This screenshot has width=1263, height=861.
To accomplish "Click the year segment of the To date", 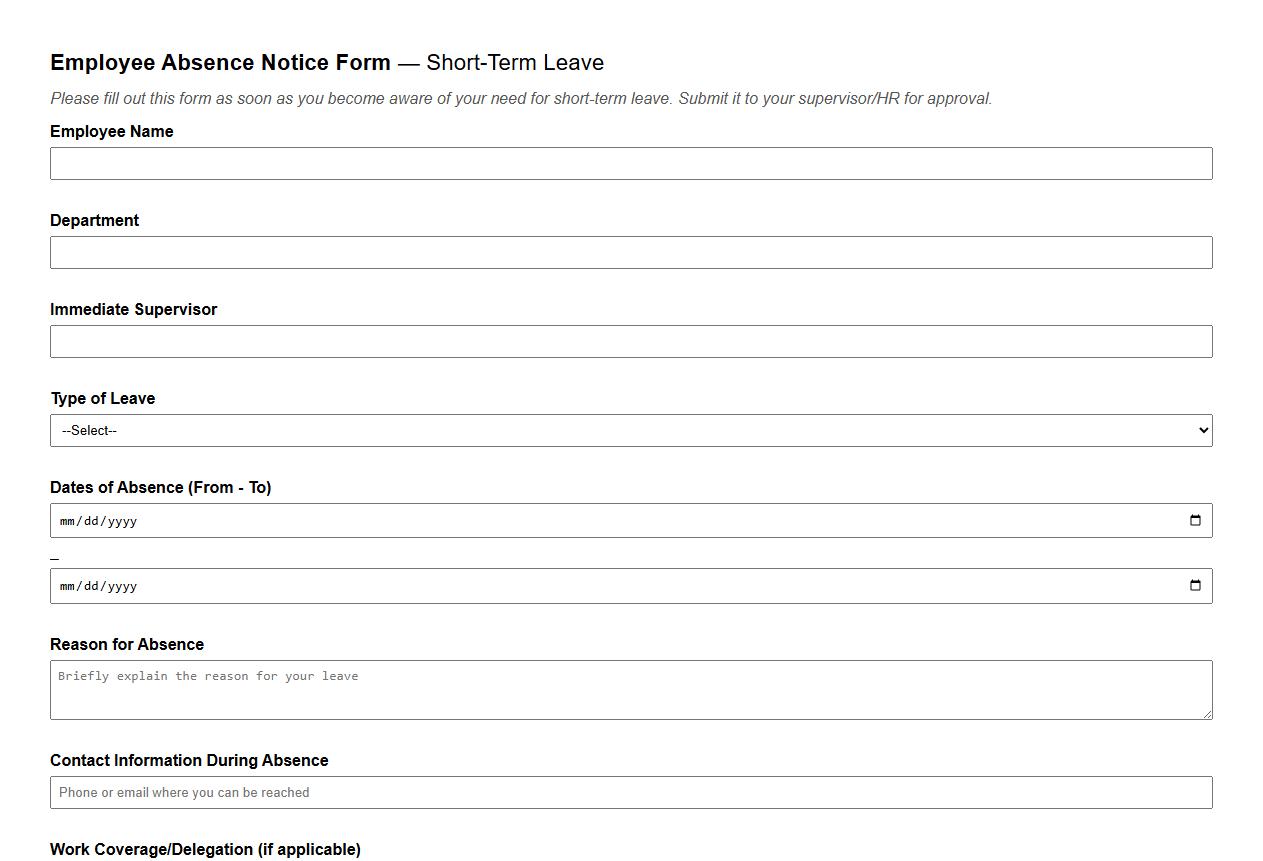I will (x=123, y=585).
